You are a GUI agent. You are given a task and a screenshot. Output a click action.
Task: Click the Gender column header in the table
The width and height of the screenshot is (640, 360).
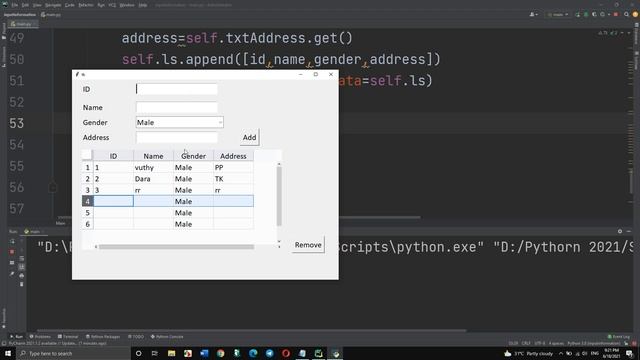point(193,156)
